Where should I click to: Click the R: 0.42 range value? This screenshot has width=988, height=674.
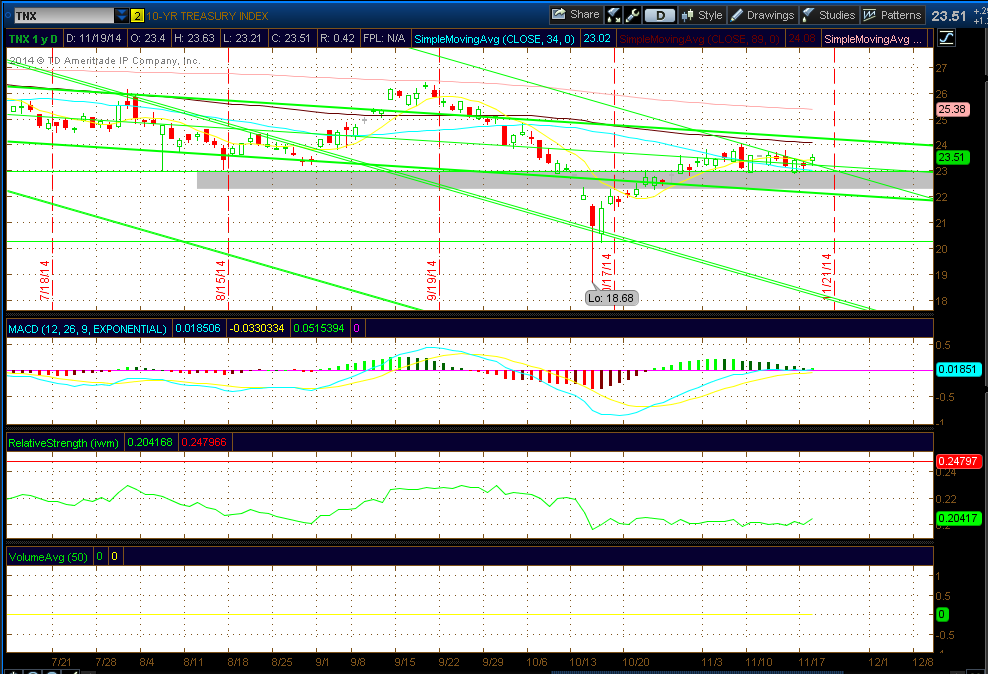[337, 38]
